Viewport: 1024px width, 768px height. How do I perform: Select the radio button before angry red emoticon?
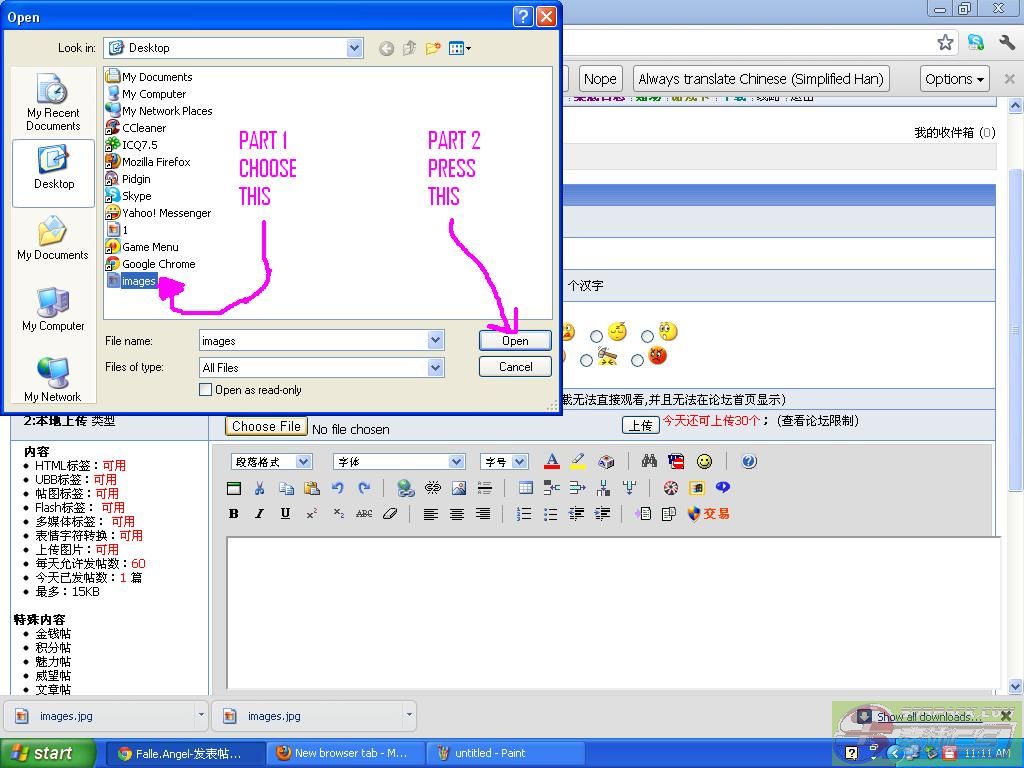[x=637, y=360]
